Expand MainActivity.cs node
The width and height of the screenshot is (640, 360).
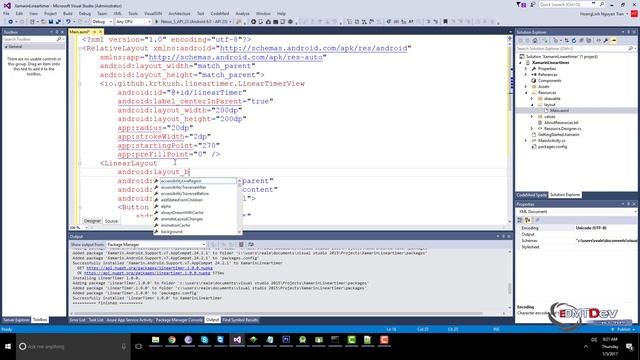point(526,141)
